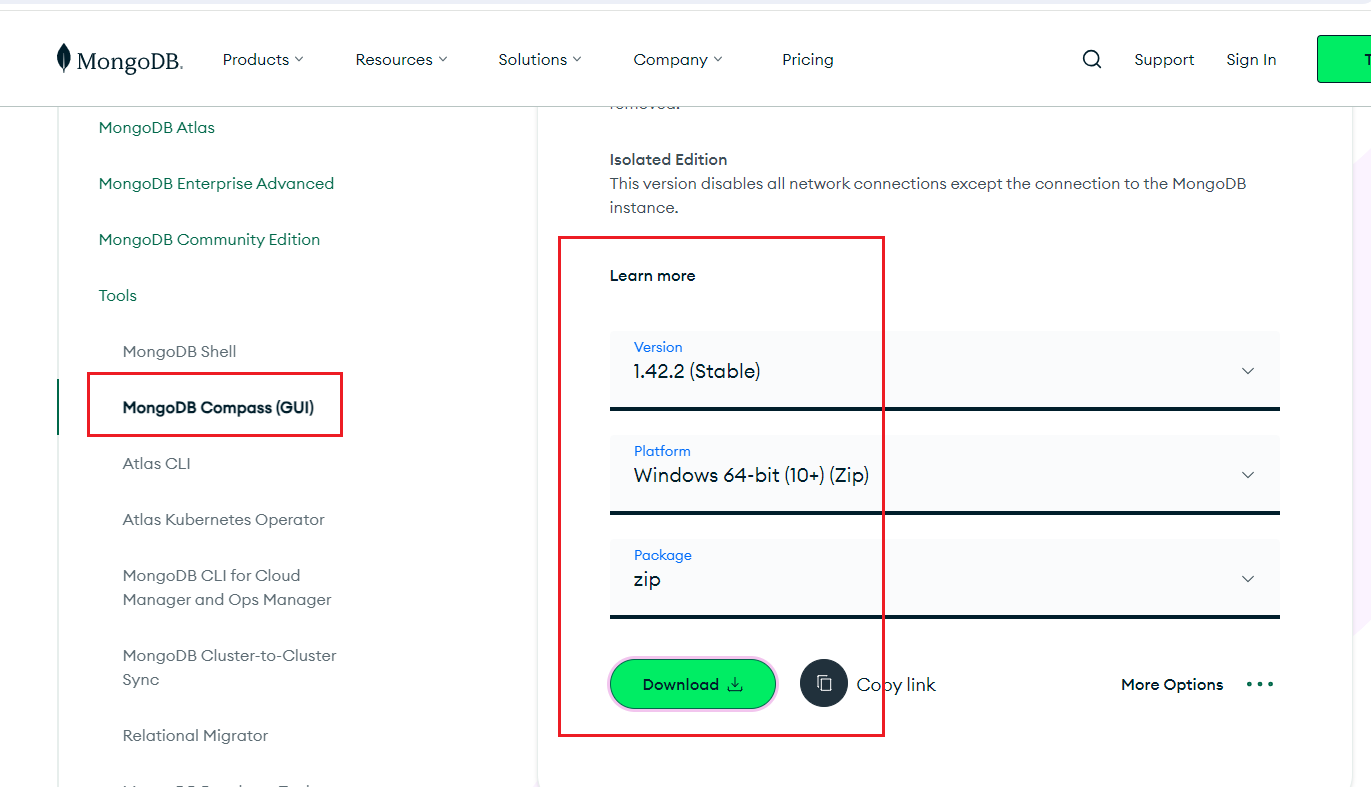Select Atlas CLI under Tools
The height and width of the screenshot is (787, 1371).
click(156, 463)
